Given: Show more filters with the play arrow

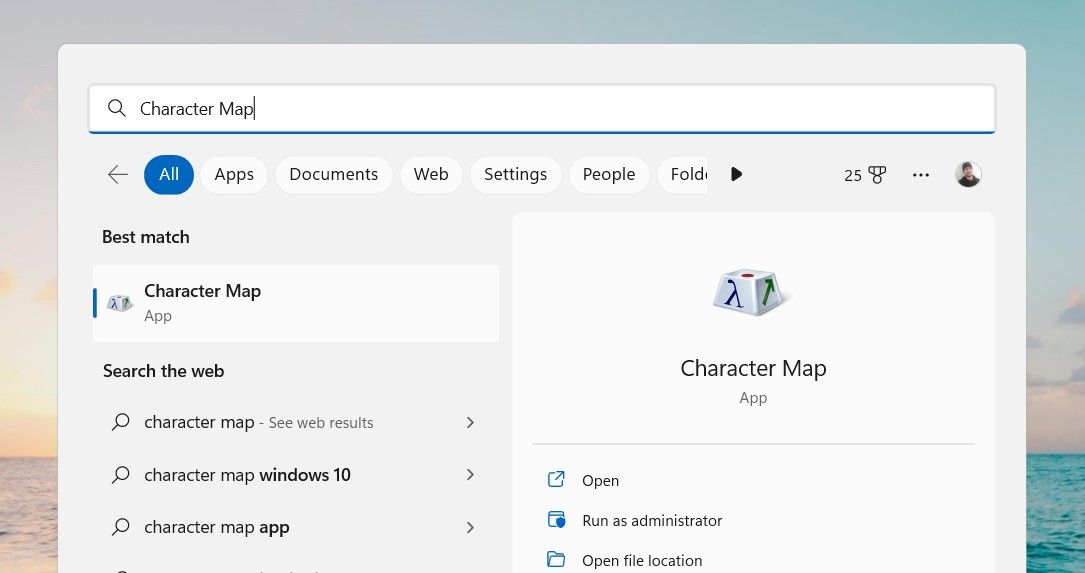Looking at the screenshot, I should pos(736,174).
